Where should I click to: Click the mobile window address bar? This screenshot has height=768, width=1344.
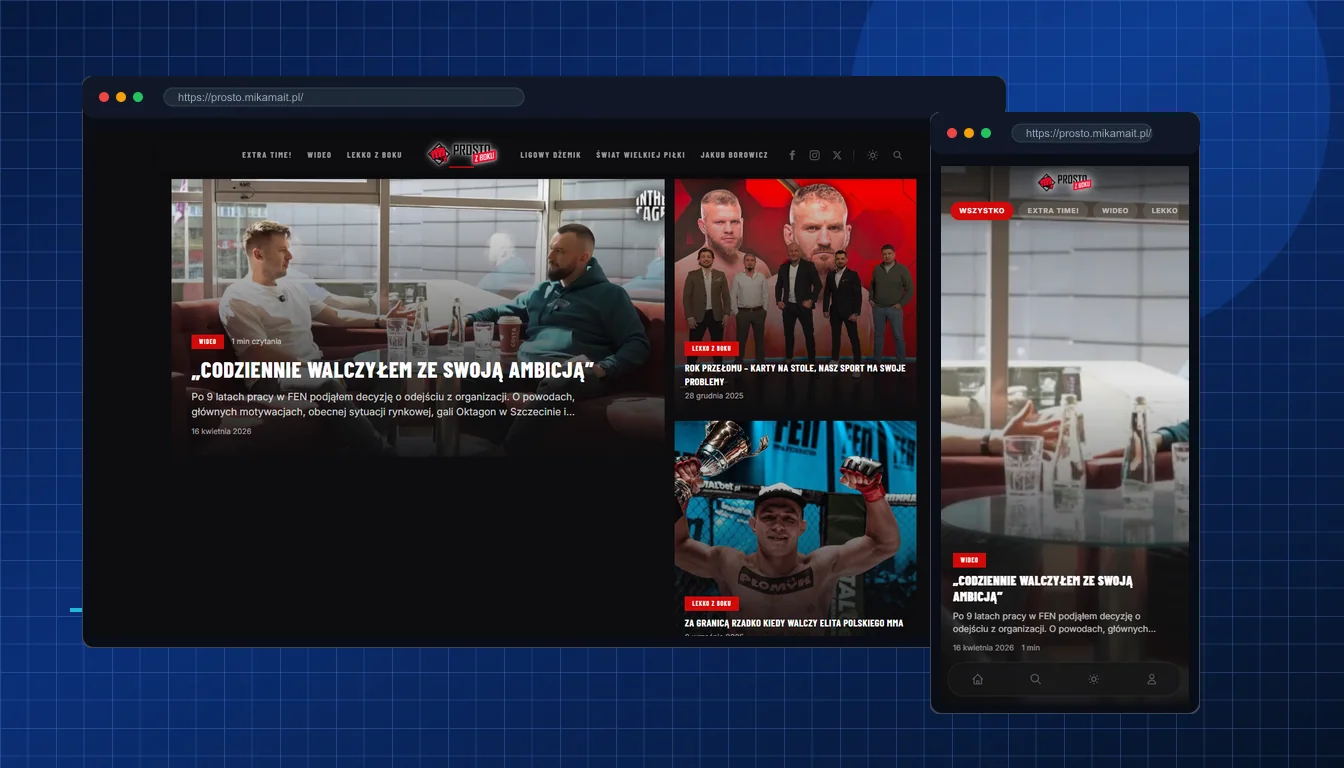tap(1082, 133)
